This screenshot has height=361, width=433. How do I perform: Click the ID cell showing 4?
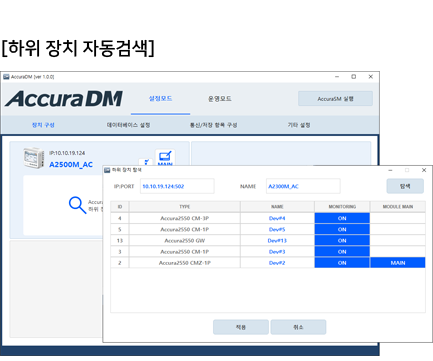point(120,218)
